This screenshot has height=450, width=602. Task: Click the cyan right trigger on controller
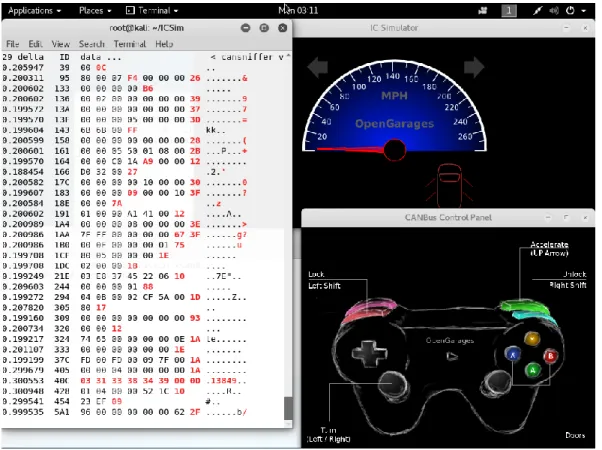point(534,318)
